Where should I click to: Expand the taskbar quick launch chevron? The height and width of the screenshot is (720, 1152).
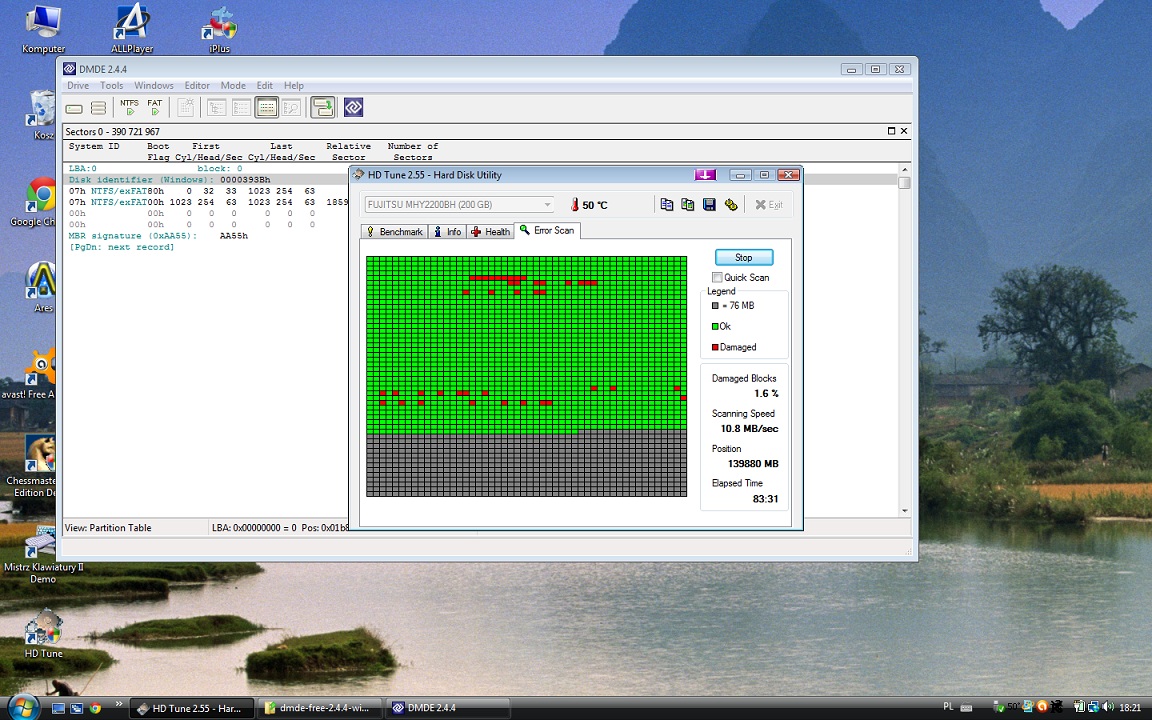[x=118, y=705]
